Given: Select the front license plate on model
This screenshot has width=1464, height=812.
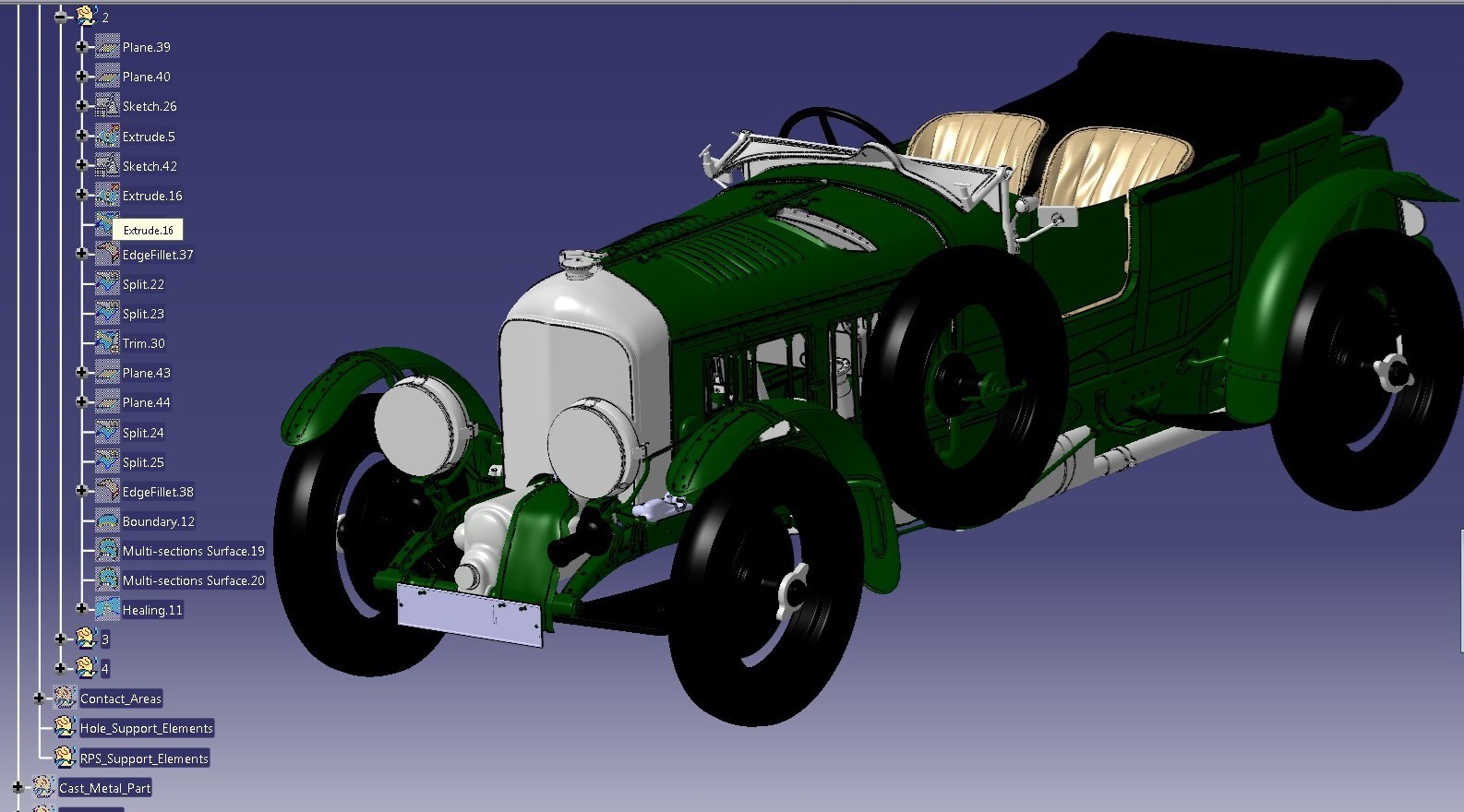Looking at the screenshot, I should tap(471, 615).
